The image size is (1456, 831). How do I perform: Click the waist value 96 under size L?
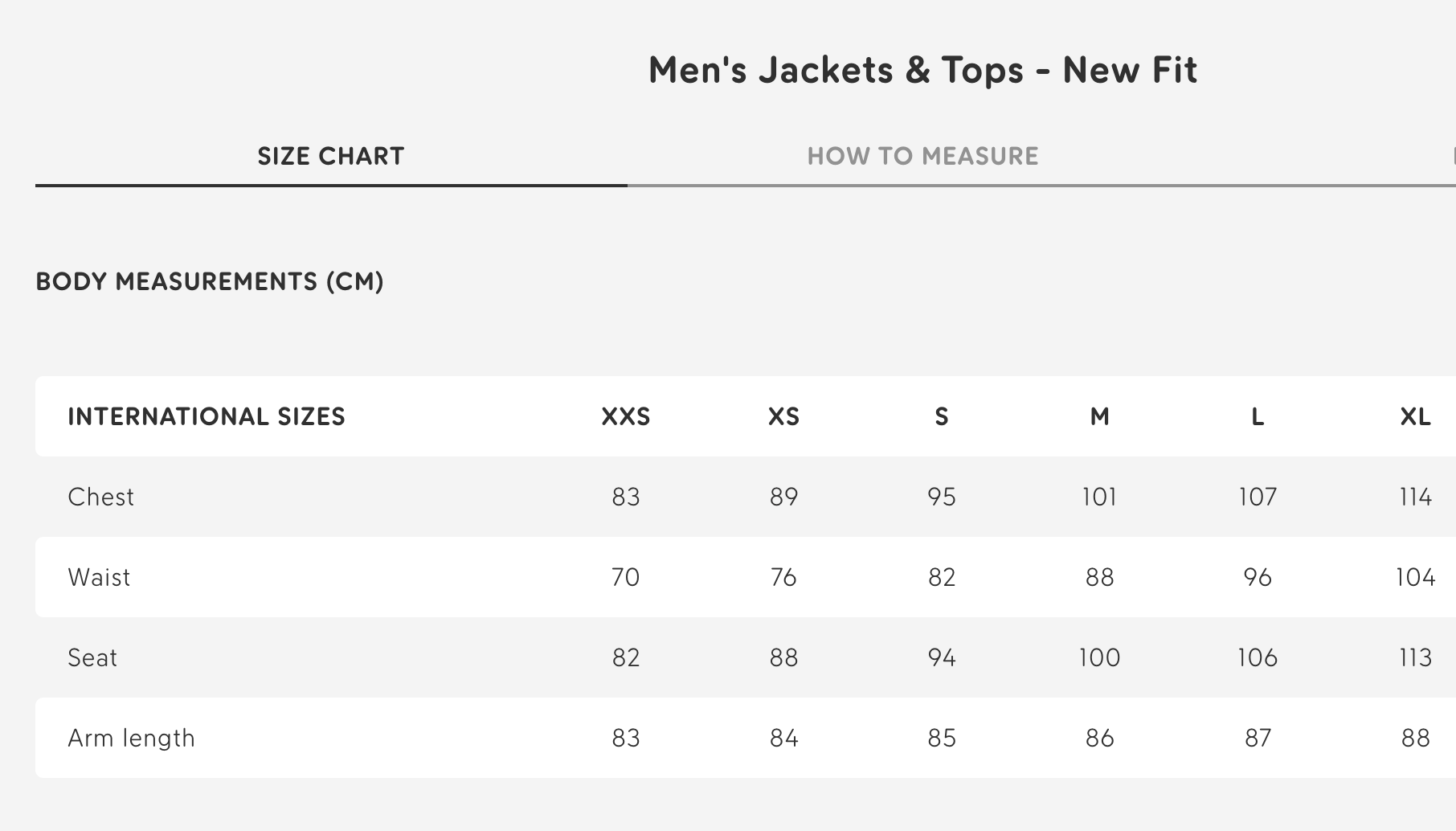(1258, 577)
